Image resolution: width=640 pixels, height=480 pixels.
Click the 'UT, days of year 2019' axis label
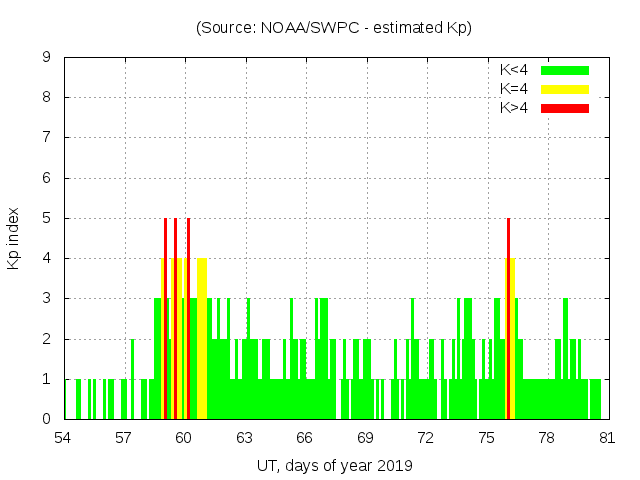pos(334,465)
